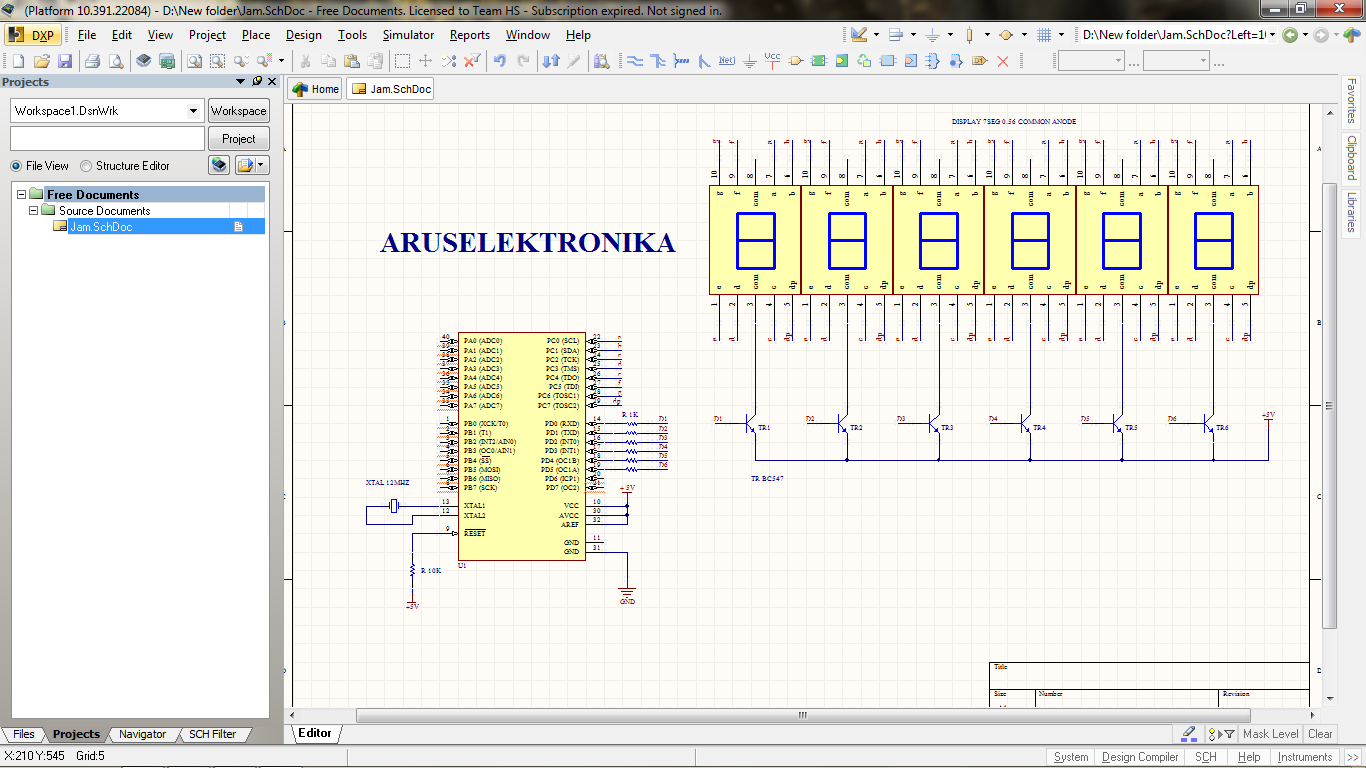Click the Undo icon on toolbar
The image size is (1366, 768).
500,60
